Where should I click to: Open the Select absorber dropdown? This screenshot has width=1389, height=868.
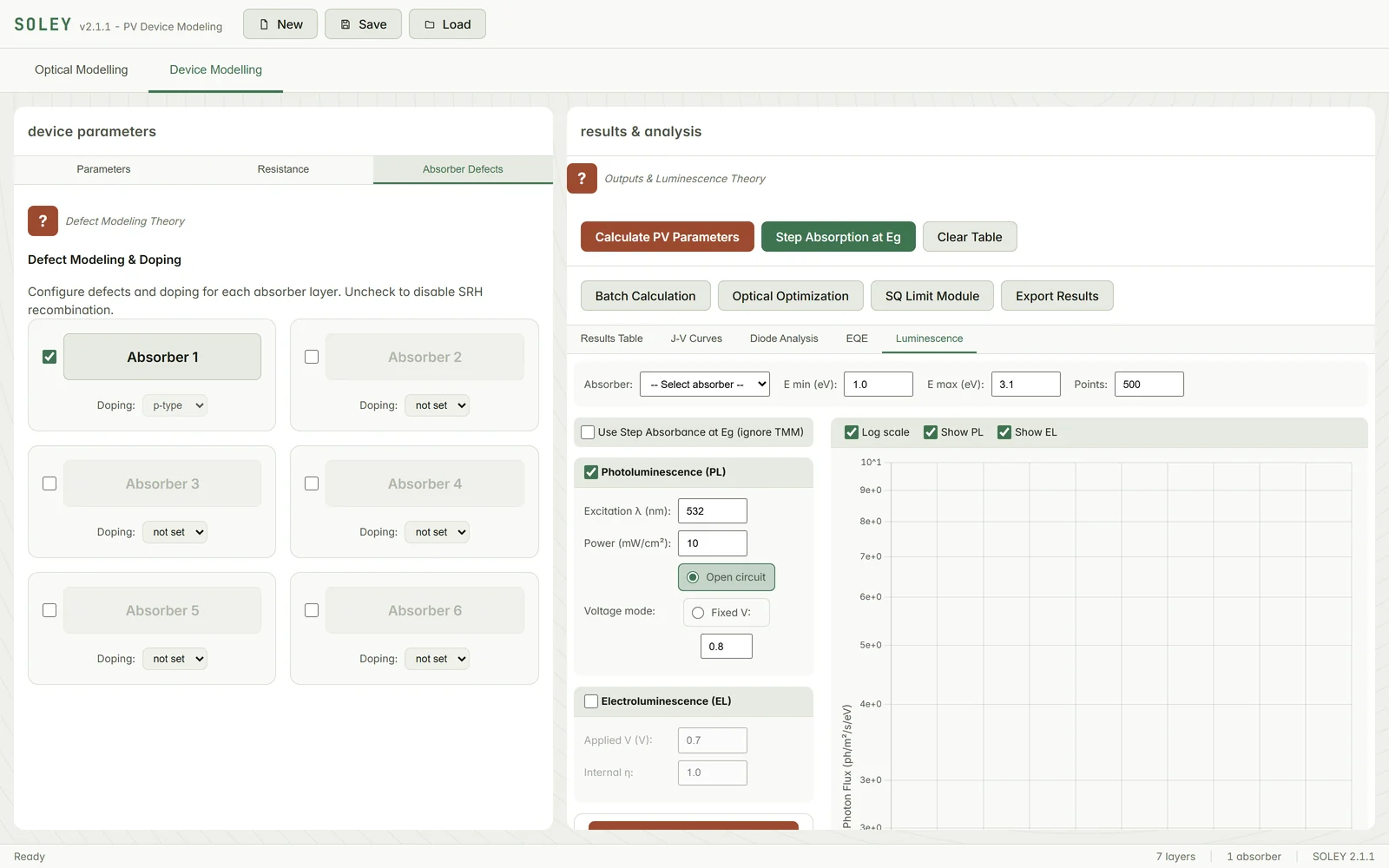(x=705, y=385)
